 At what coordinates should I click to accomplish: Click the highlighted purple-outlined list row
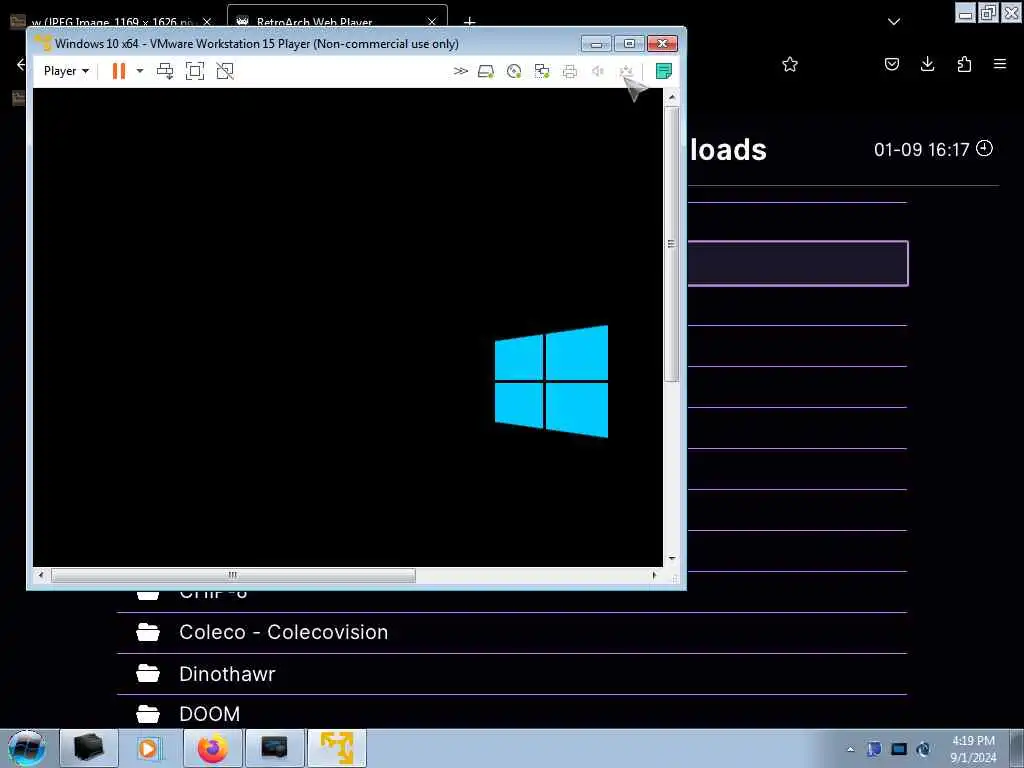pos(797,263)
